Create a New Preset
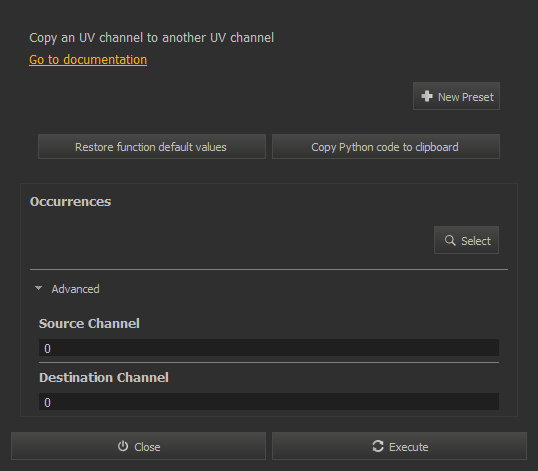Image resolution: width=538 pixels, height=471 pixels. click(x=456, y=96)
